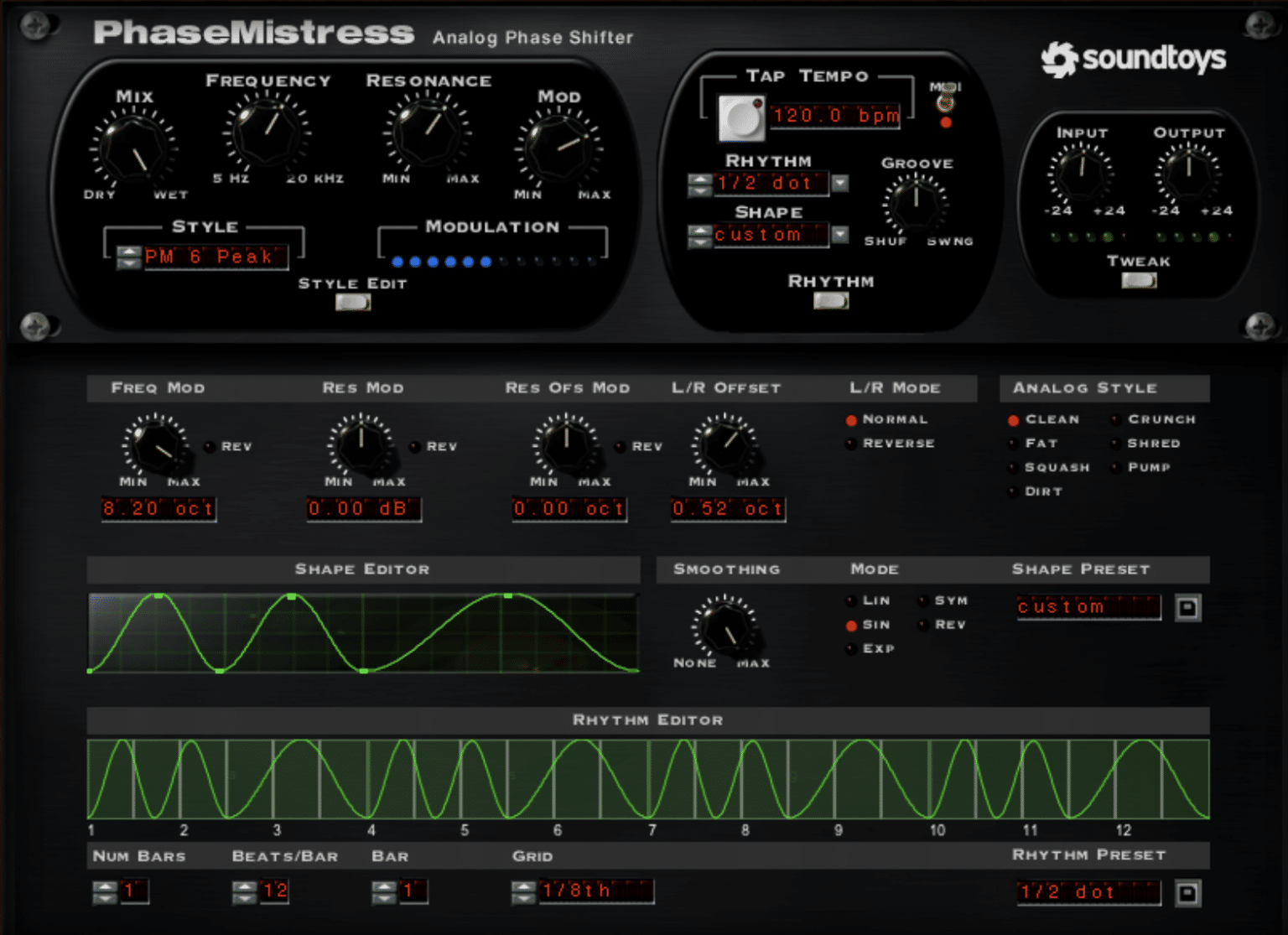The image size is (1288, 935).
Task: Click the Groove knob
Action: tap(915, 203)
